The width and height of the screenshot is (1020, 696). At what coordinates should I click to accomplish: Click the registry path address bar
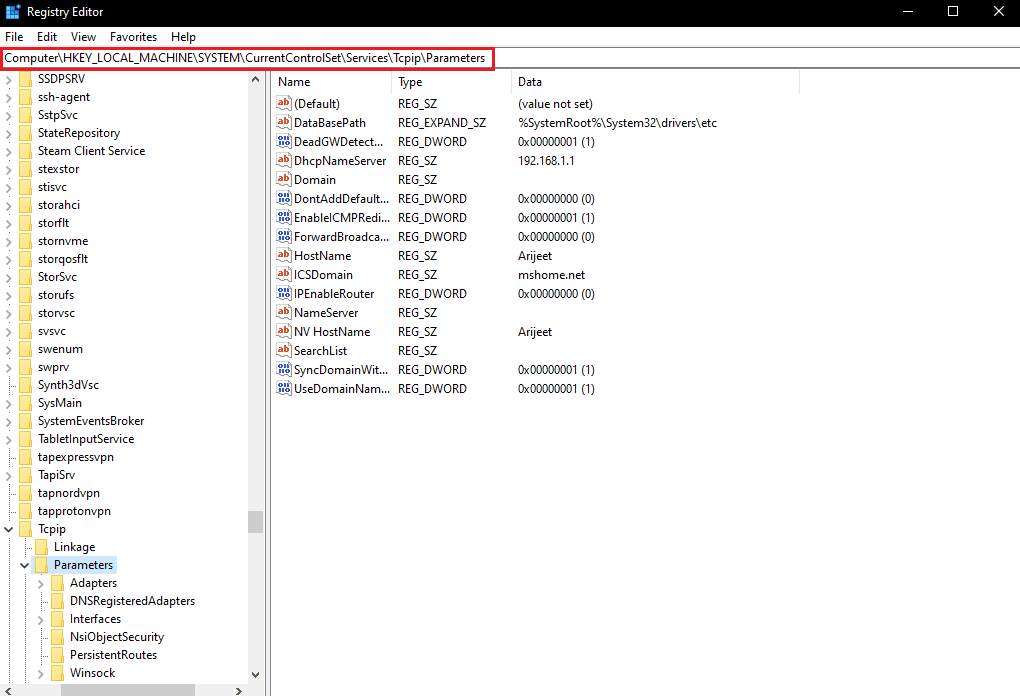click(x=248, y=58)
